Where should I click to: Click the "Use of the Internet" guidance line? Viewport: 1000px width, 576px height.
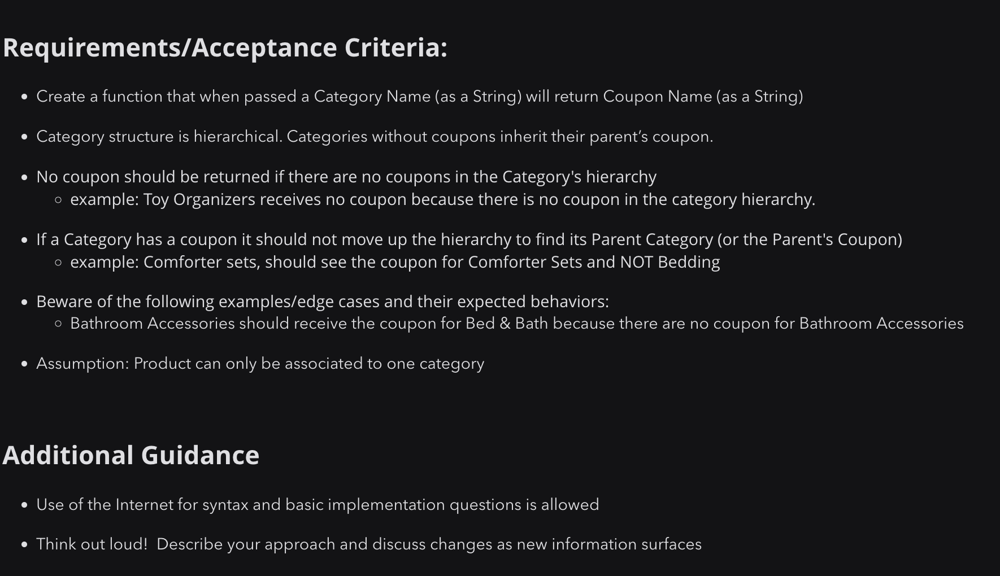point(317,505)
